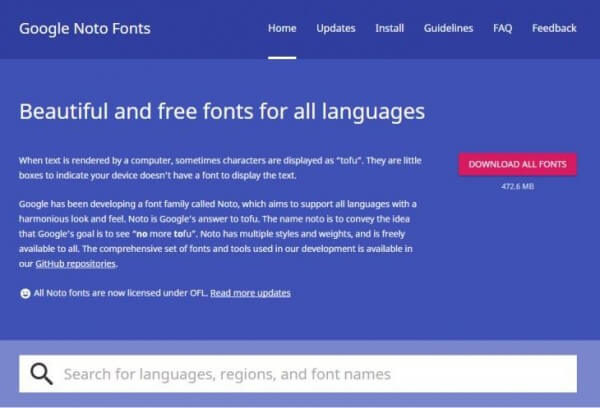The image size is (600, 408).
Task: Open the Install nav item
Action: tap(390, 28)
